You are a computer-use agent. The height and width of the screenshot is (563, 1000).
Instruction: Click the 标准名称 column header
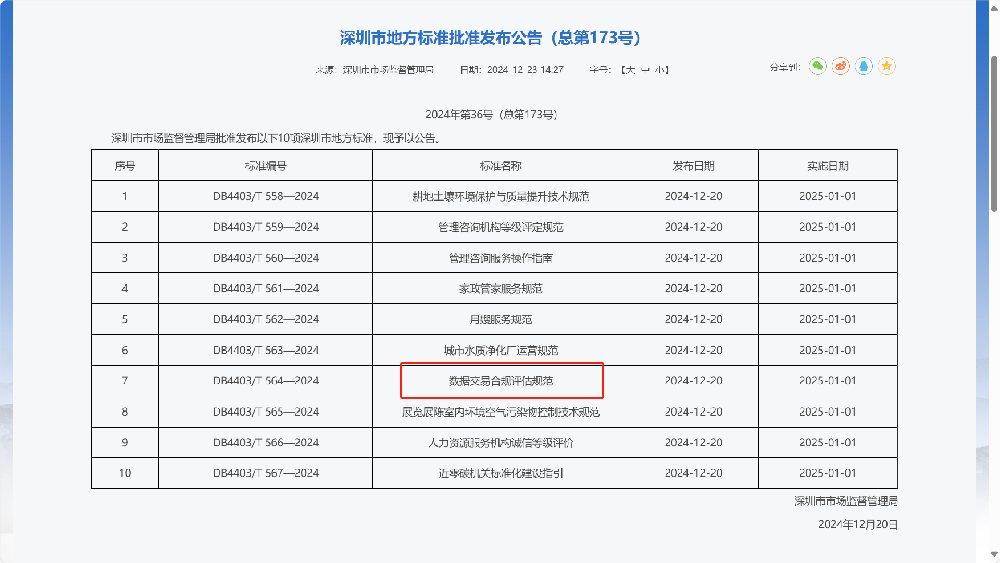[501, 166]
